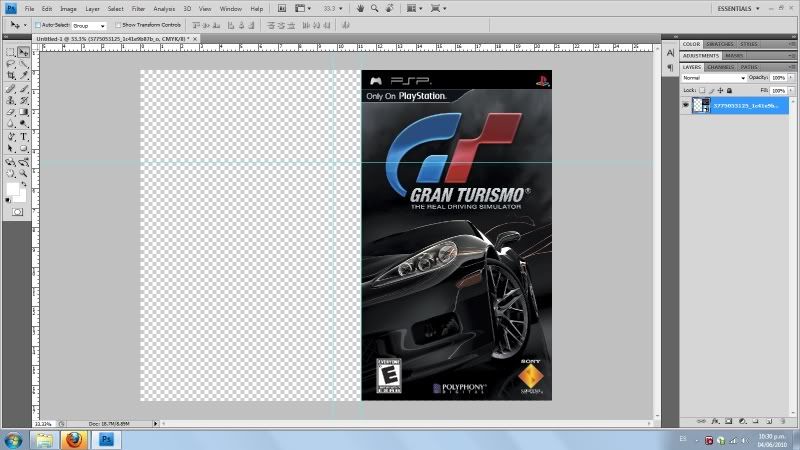Select the Eraser tool
The width and height of the screenshot is (800, 450).
click(x=10, y=112)
